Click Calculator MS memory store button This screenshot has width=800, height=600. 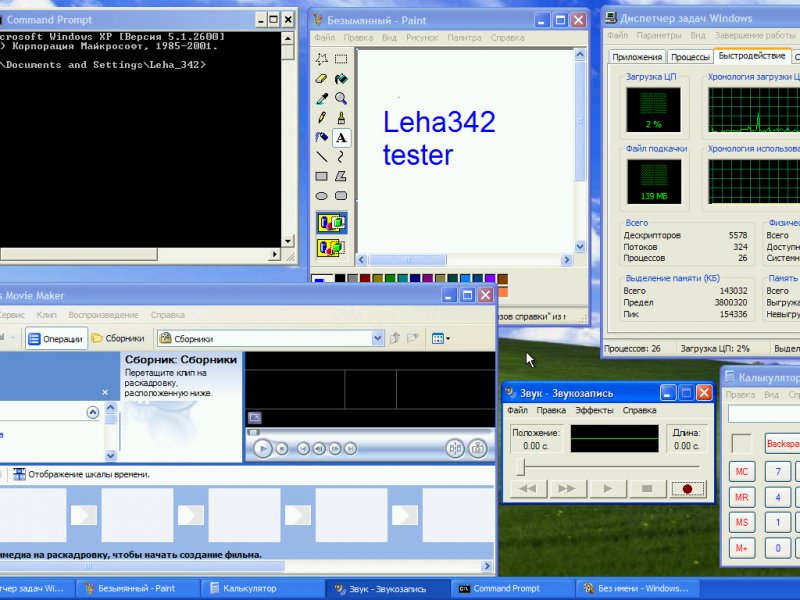pos(742,522)
